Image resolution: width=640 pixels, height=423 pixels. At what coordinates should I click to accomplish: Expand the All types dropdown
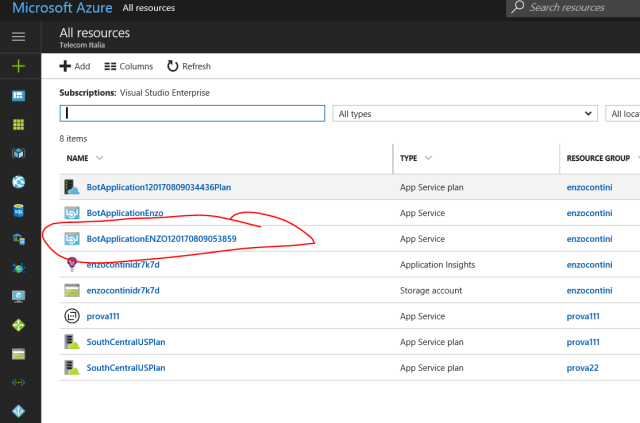click(465, 114)
